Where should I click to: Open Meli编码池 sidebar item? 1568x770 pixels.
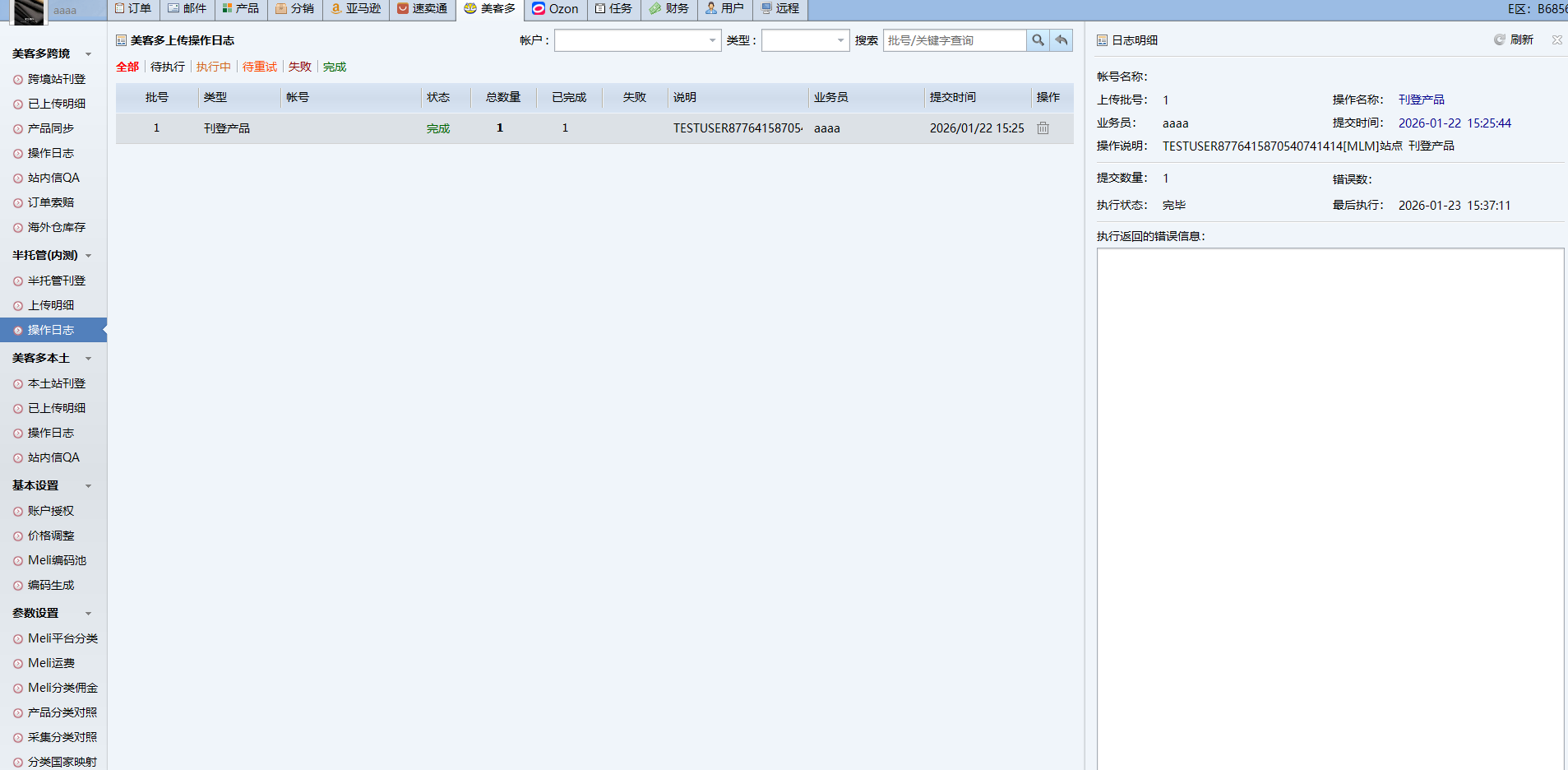56,560
